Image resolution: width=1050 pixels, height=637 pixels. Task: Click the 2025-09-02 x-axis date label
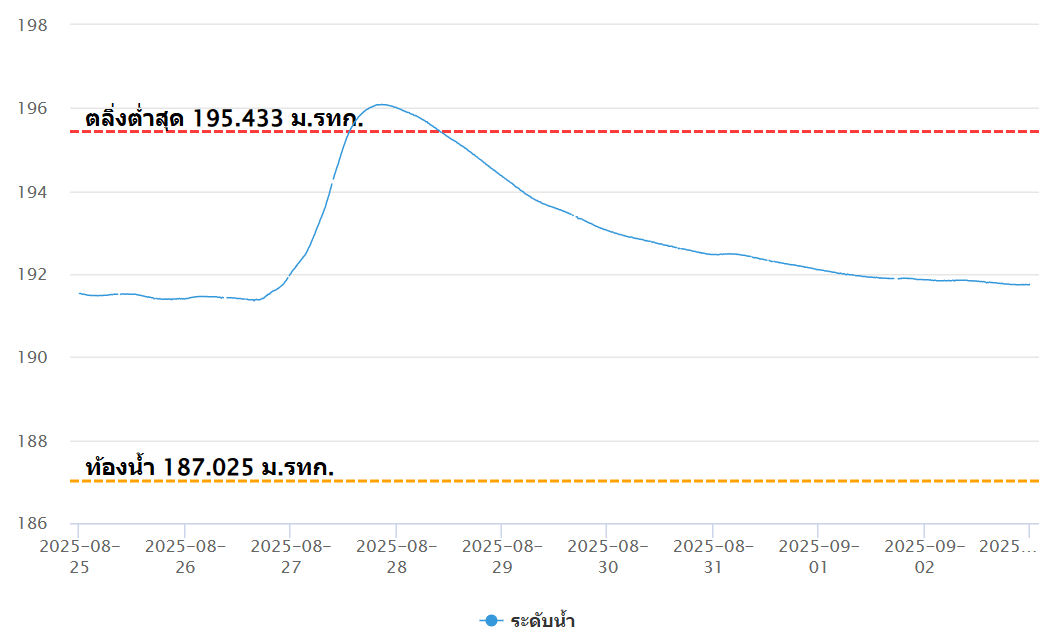click(x=924, y=556)
